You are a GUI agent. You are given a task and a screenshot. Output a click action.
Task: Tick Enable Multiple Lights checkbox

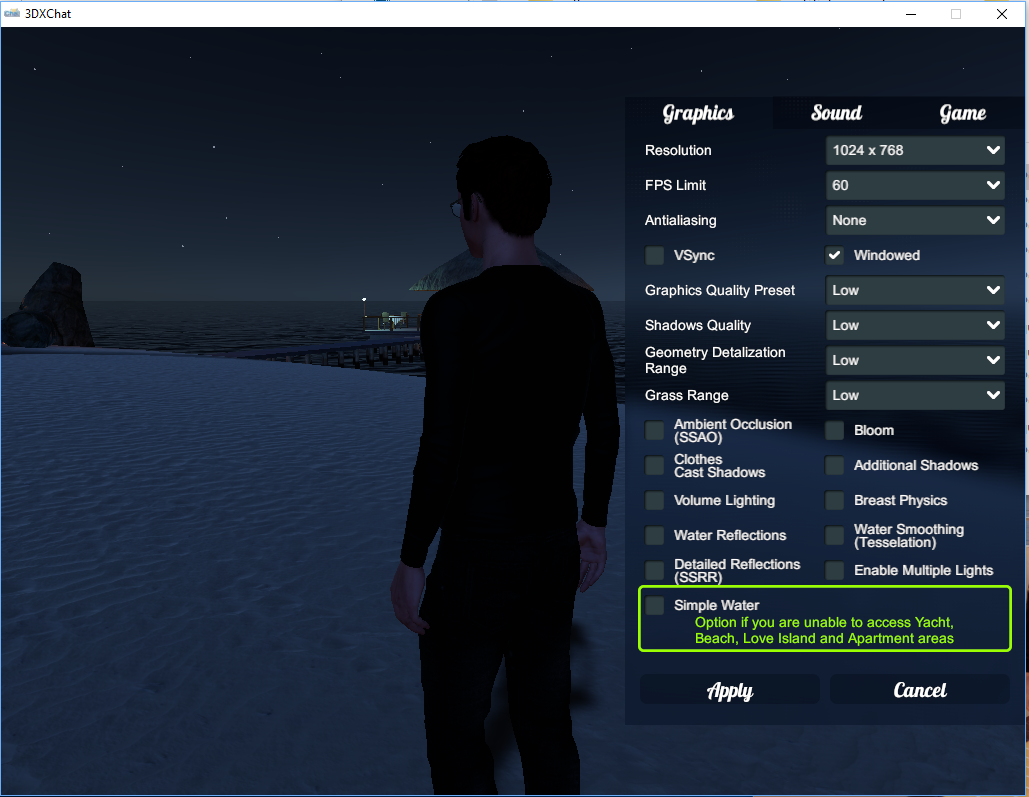[x=834, y=571]
